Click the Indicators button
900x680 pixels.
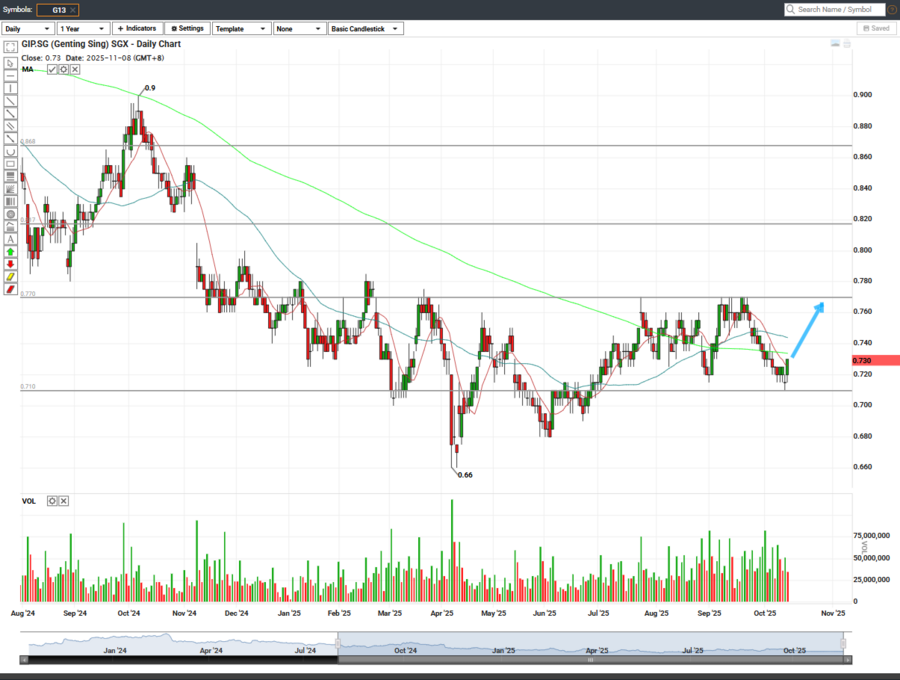[136, 29]
